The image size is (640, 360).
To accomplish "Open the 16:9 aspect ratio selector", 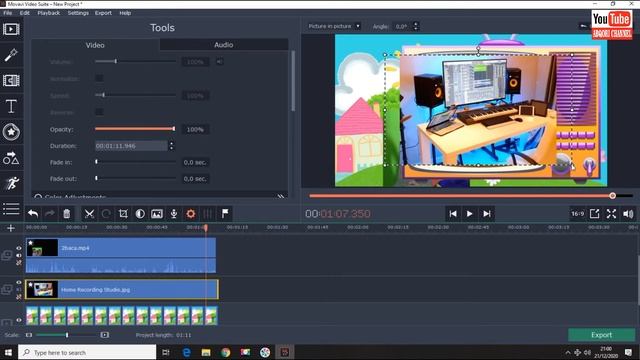I will point(578,213).
